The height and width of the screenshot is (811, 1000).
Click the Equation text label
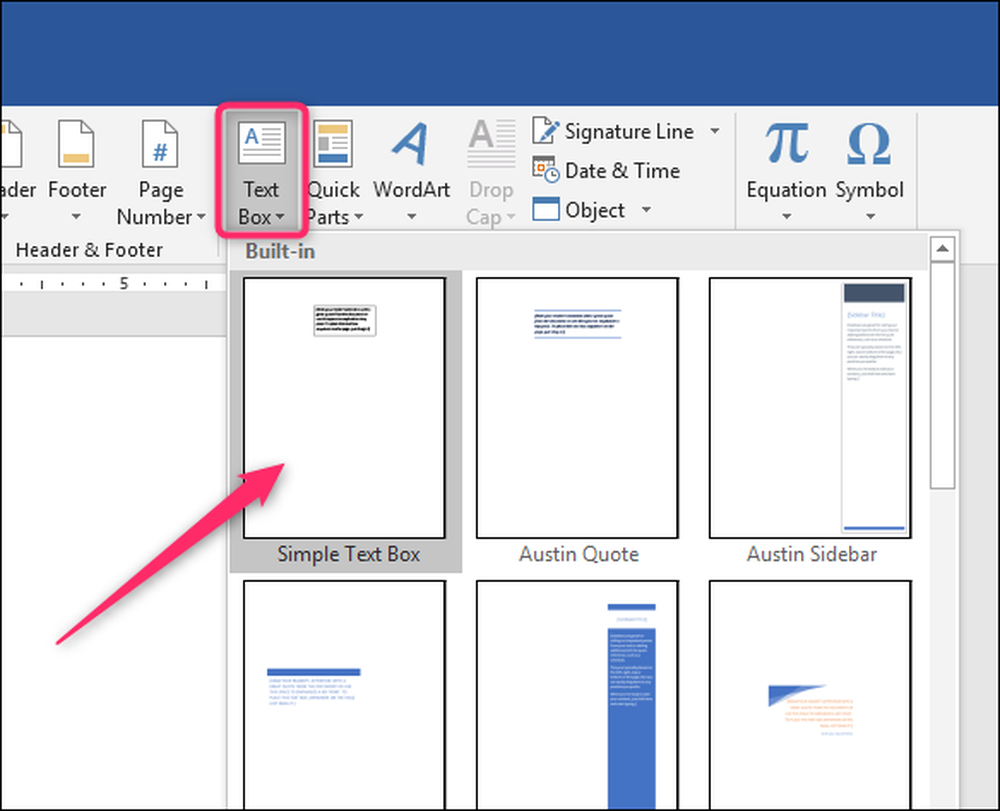point(786,190)
